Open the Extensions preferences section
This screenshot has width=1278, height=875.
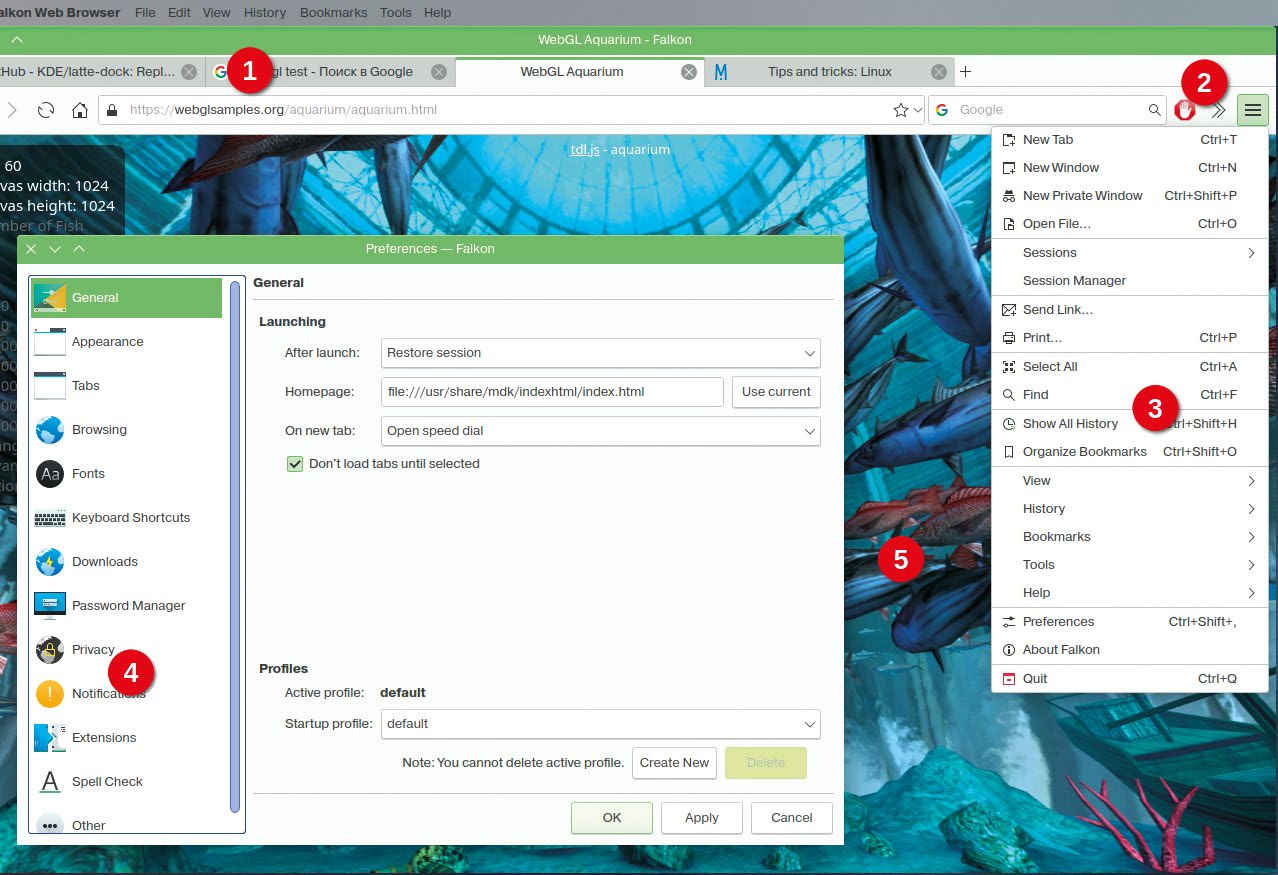(x=103, y=738)
